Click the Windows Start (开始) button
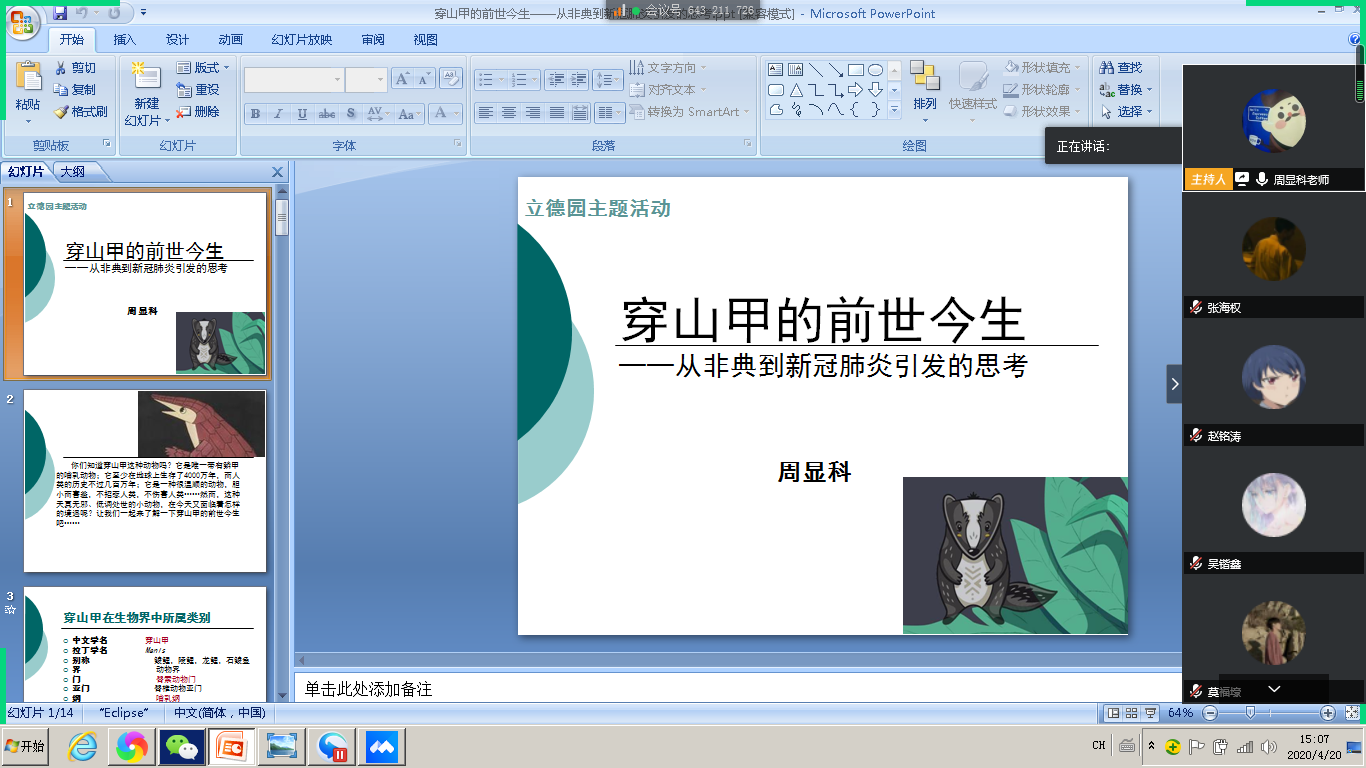This screenshot has width=1366, height=768. (x=25, y=746)
